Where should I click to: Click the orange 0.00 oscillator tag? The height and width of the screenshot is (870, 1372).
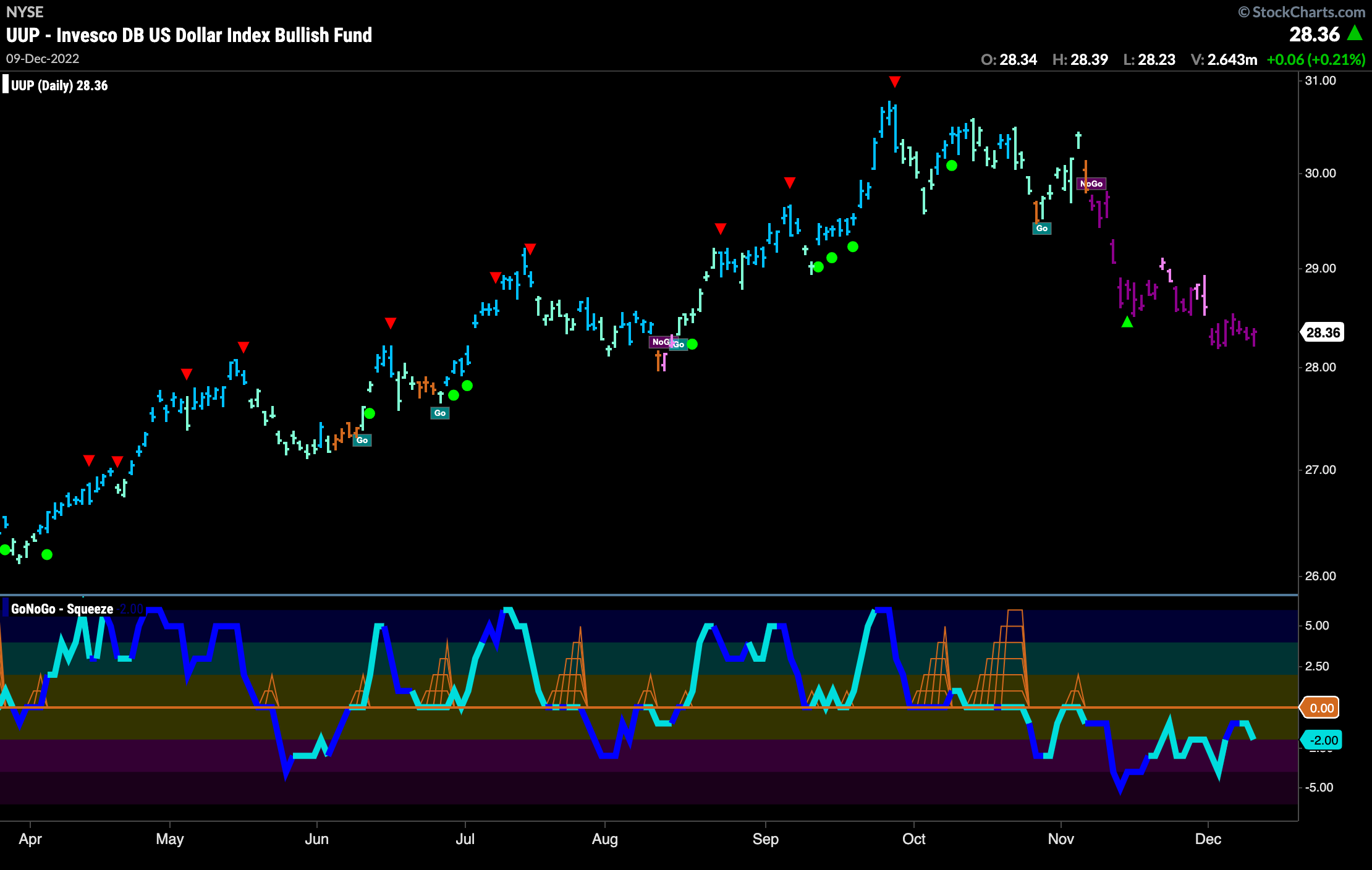(x=1321, y=708)
